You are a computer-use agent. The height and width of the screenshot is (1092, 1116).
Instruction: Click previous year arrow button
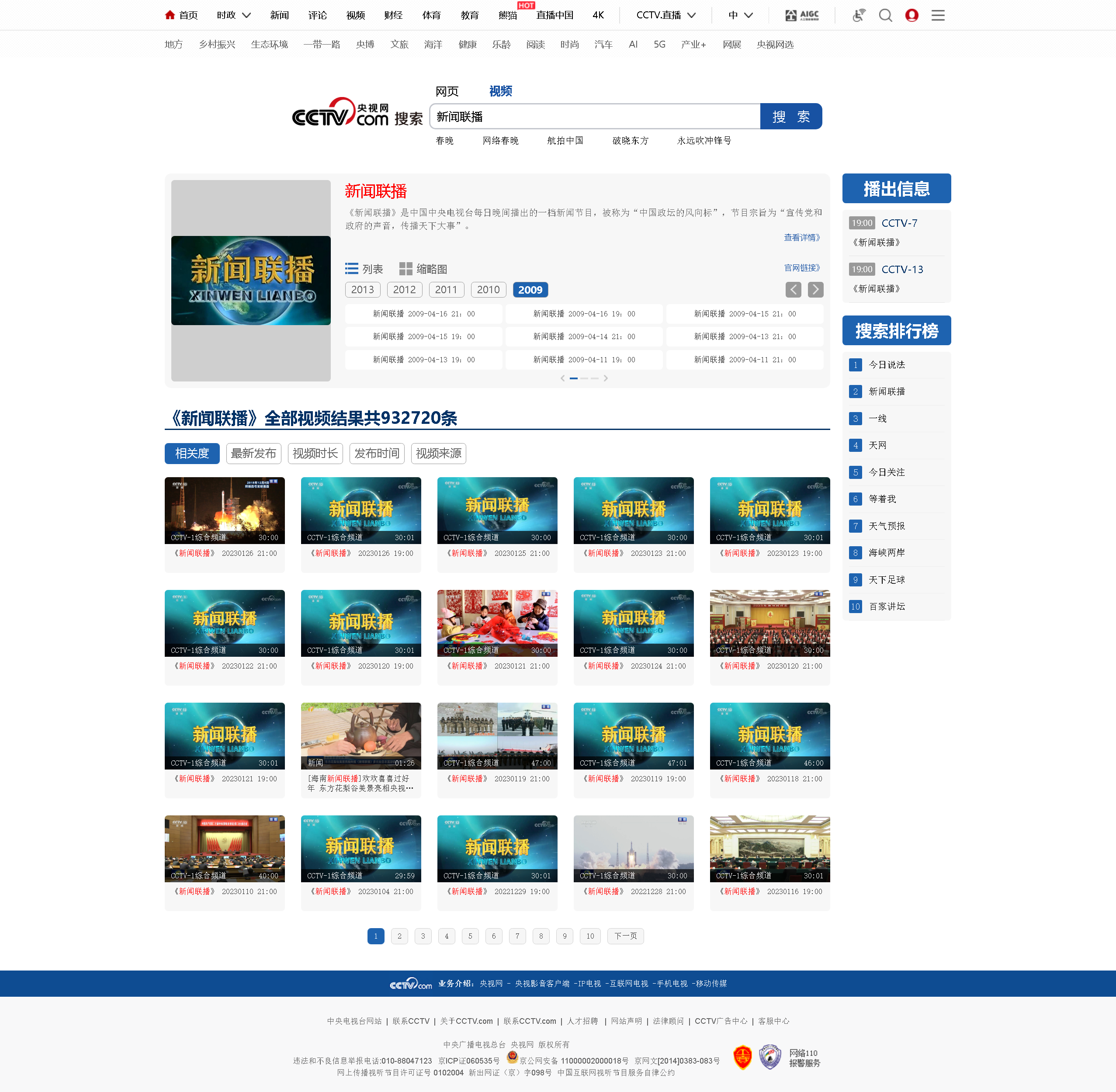(x=793, y=290)
